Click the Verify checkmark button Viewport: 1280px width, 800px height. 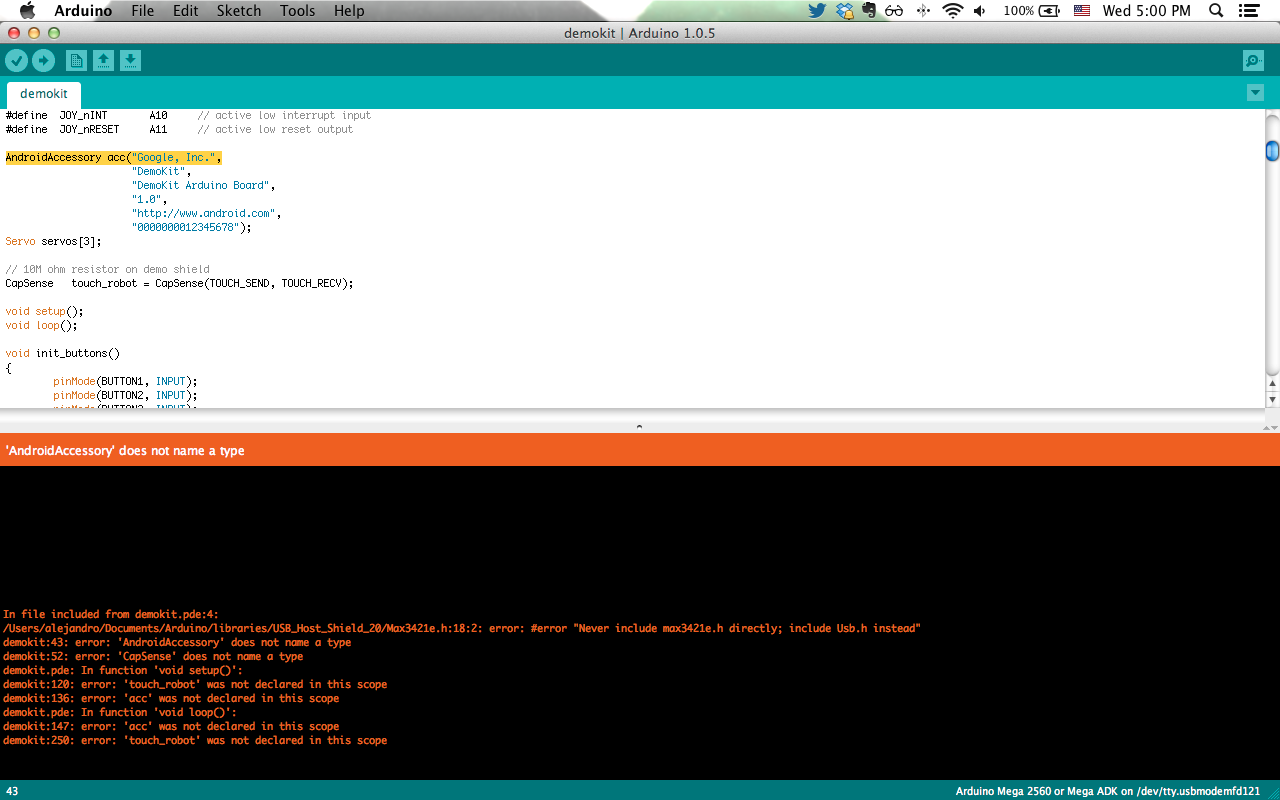point(17,61)
